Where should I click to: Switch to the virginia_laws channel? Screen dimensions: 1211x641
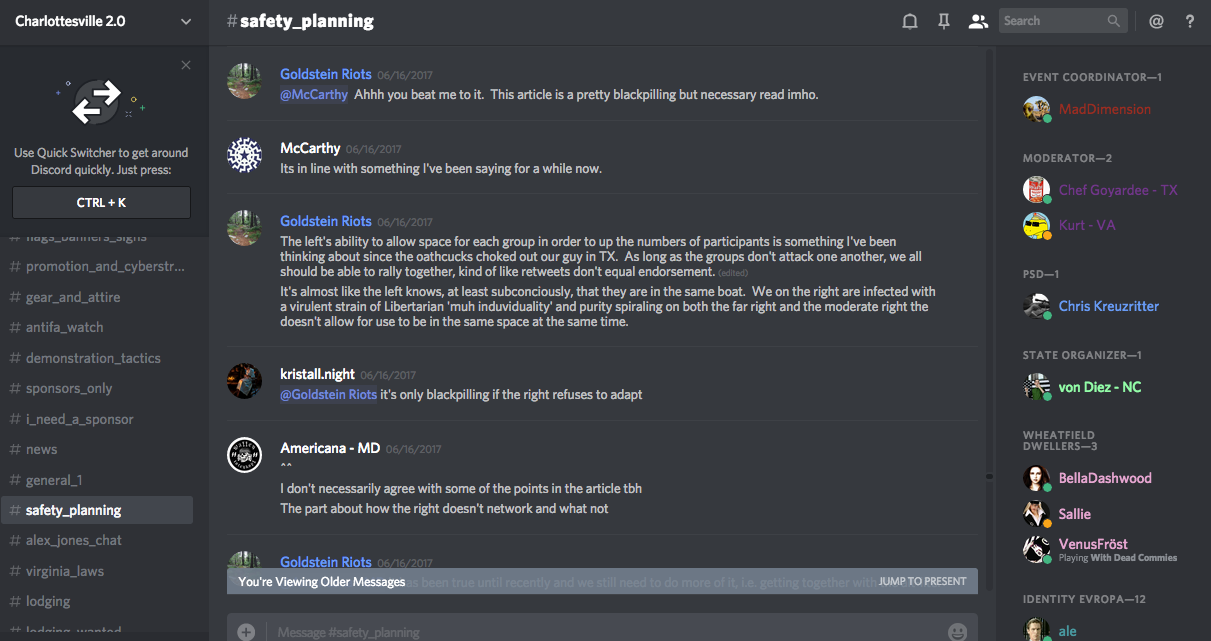[65, 571]
